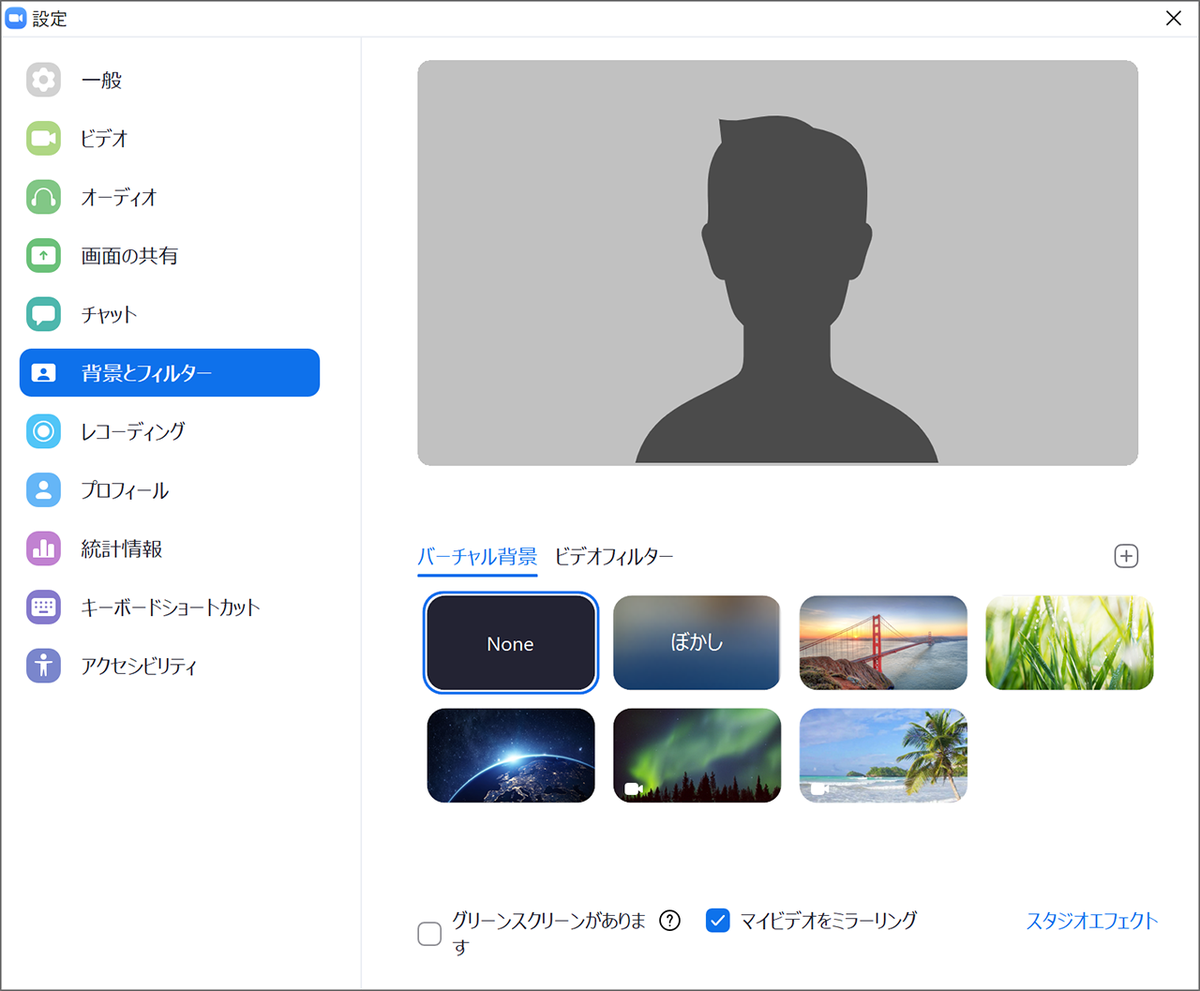This screenshot has width=1200, height=991.
Task: Select the ぼかし blur background
Action: (x=696, y=643)
